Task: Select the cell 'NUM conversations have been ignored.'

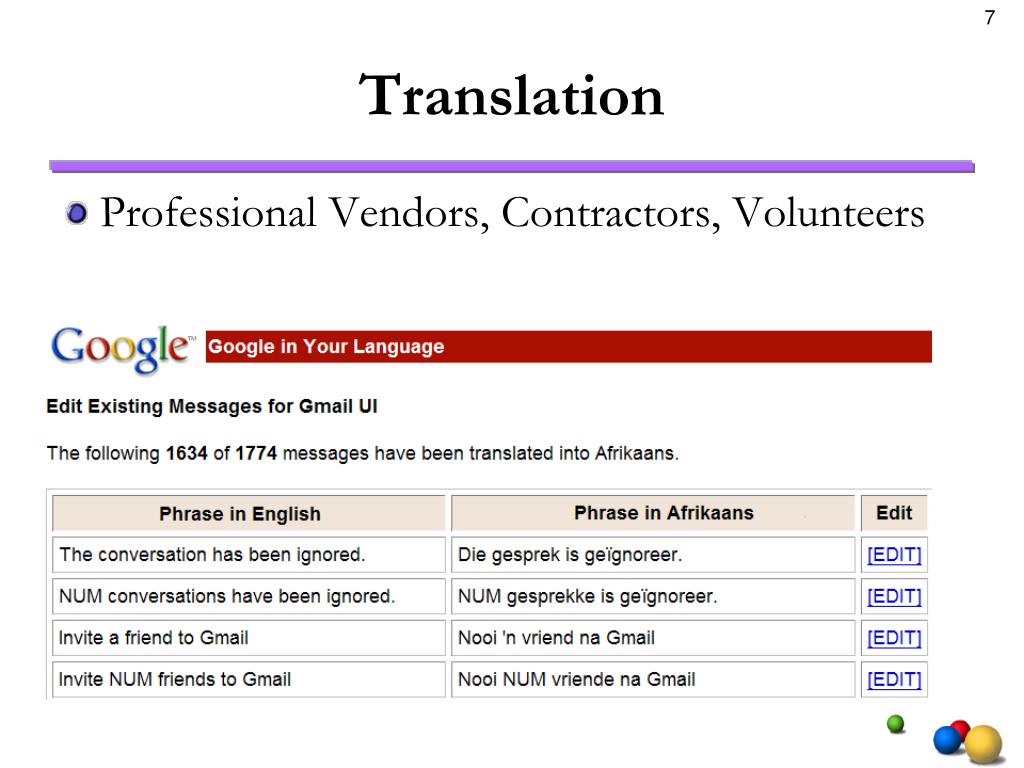Action: 249,596
